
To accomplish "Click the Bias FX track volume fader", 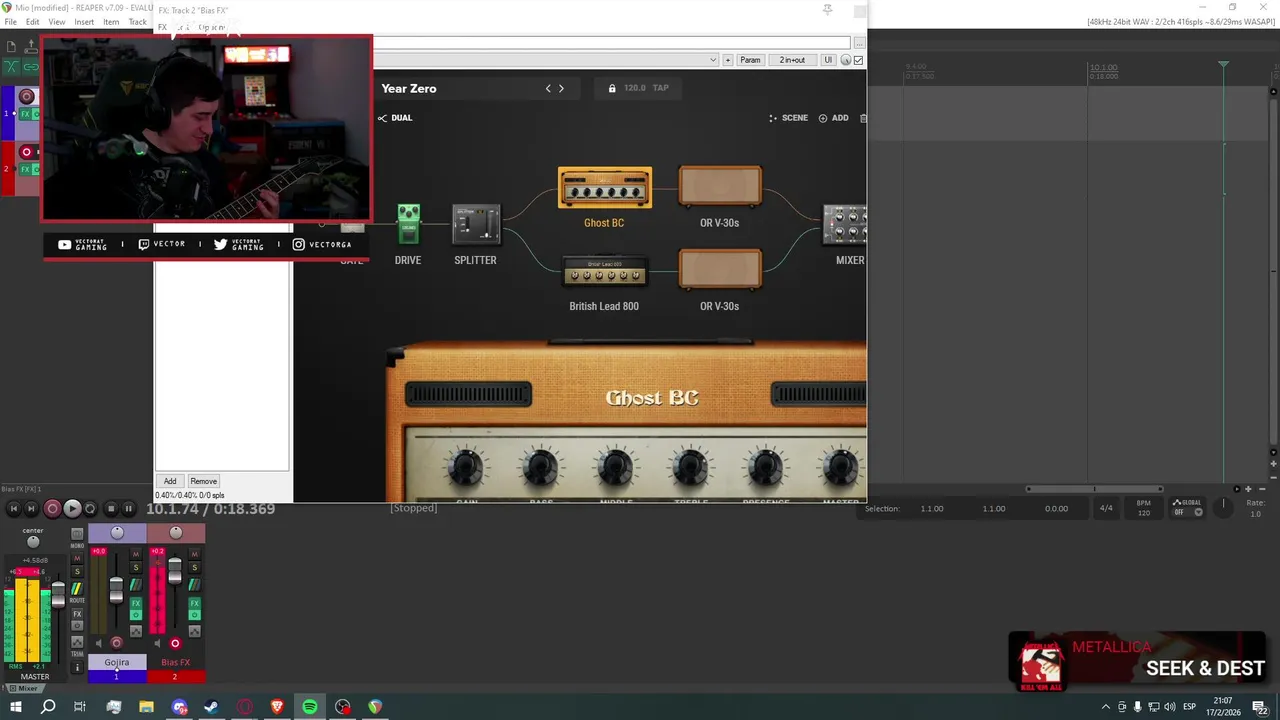I will pos(175,571).
